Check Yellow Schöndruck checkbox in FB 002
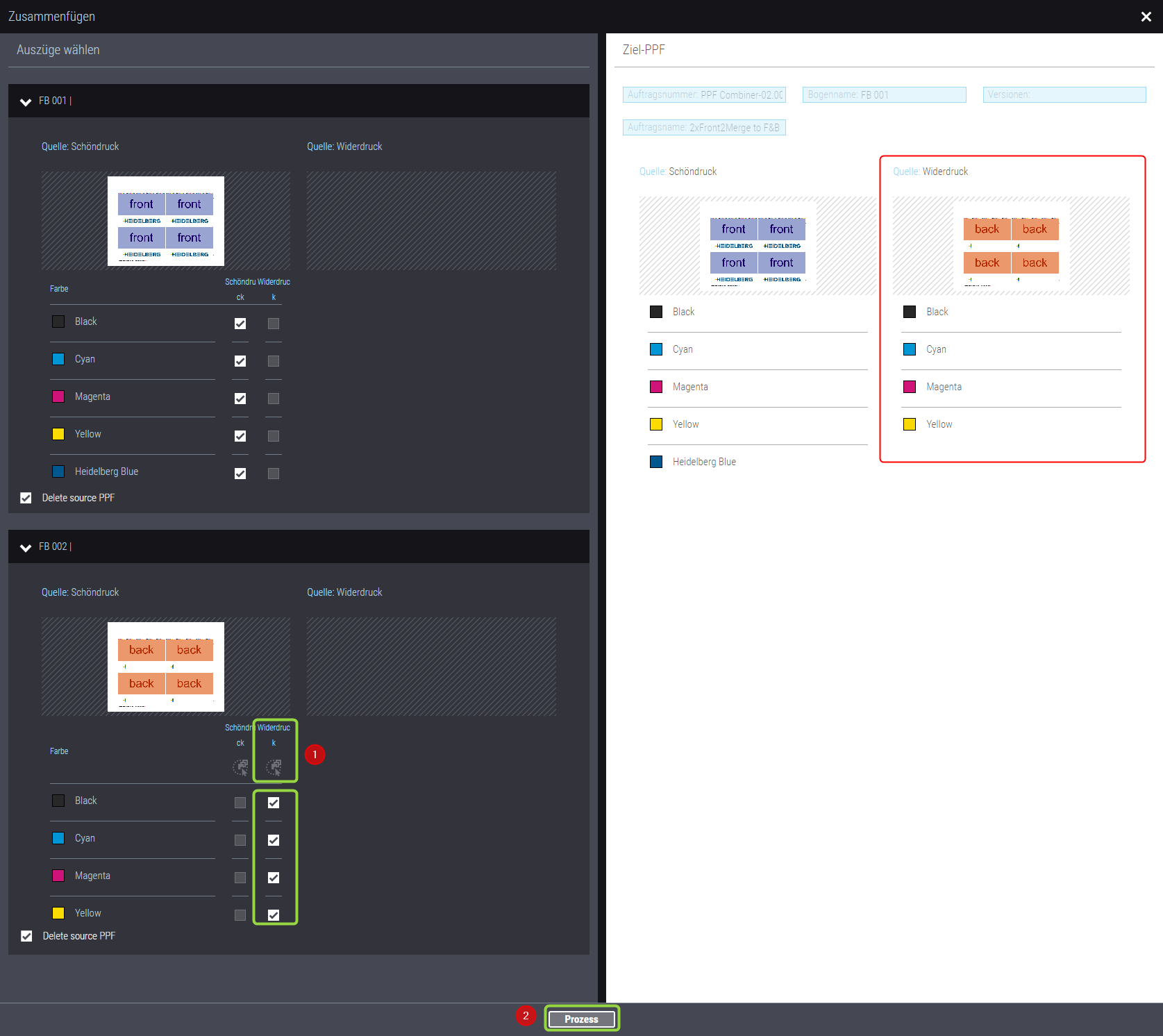This screenshot has height=1036, width=1163. pos(240,915)
